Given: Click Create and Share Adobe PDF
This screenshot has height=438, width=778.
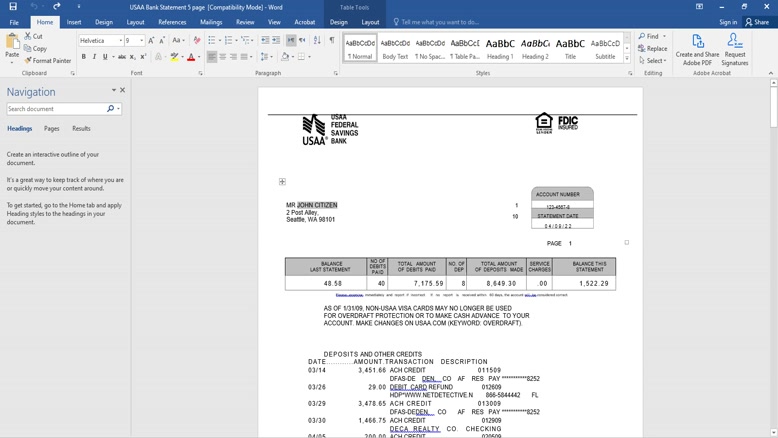Looking at the screenshot, I should [x=697, y=50].
